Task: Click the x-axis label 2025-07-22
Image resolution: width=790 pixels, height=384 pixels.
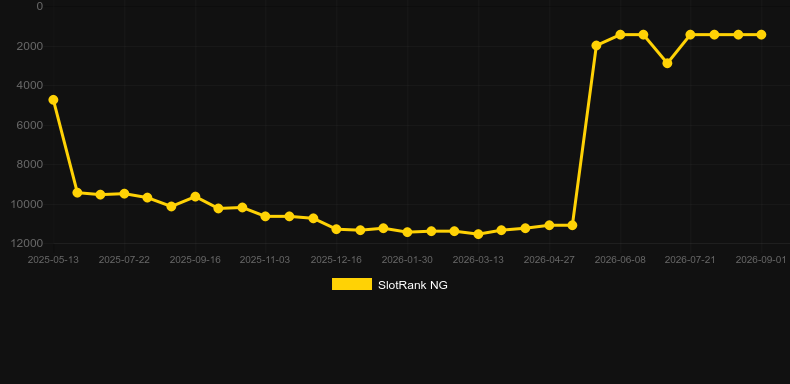Action: click(124, 260)
